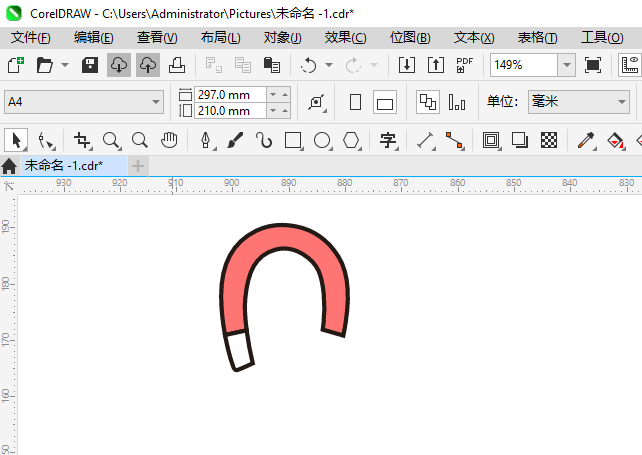Toggle full-screen preview button
Image resolution: width=642 pixels, height=455 pixels.
[593, 65]
